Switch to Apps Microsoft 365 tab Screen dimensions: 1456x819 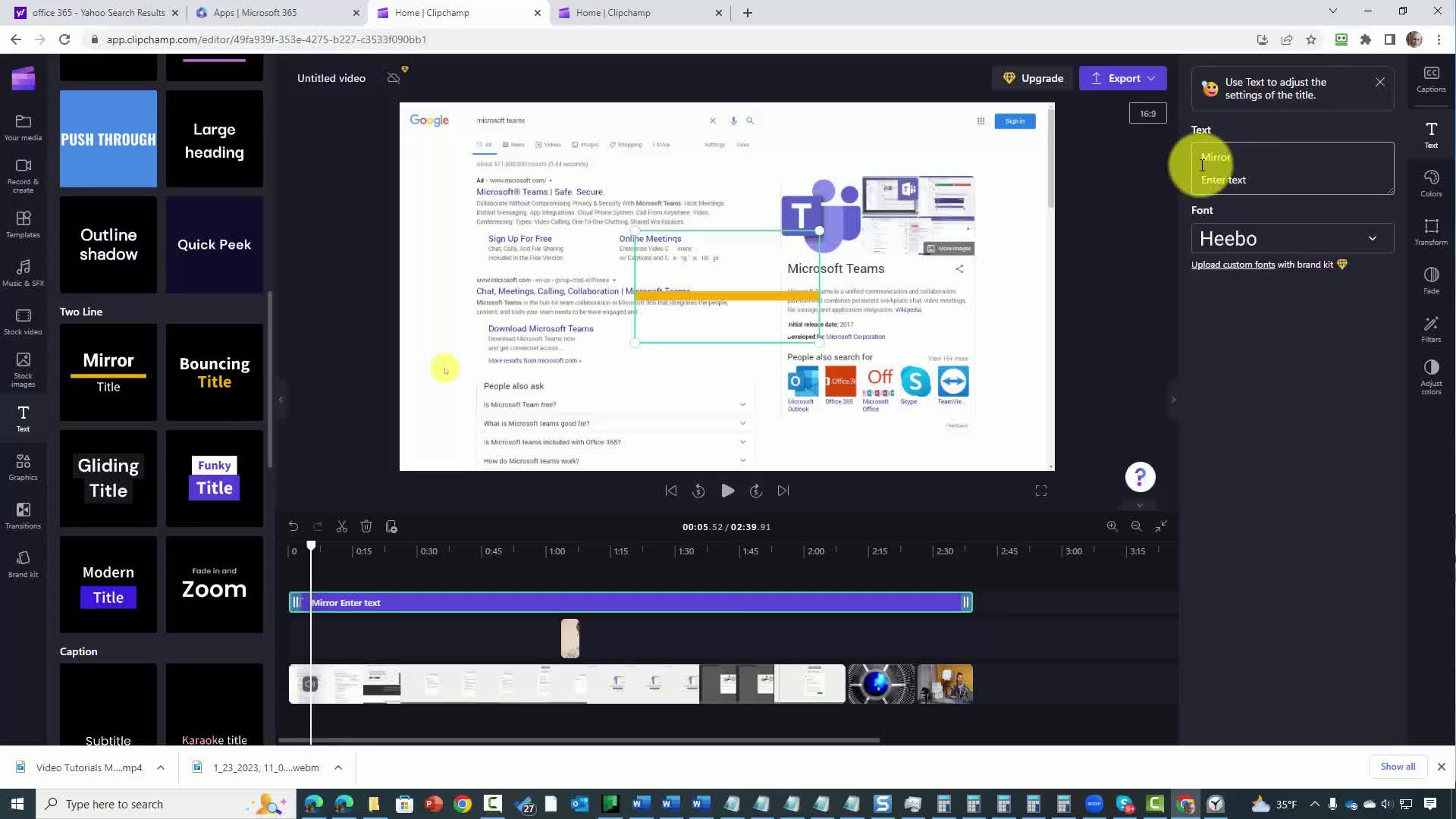coord(277,13)
